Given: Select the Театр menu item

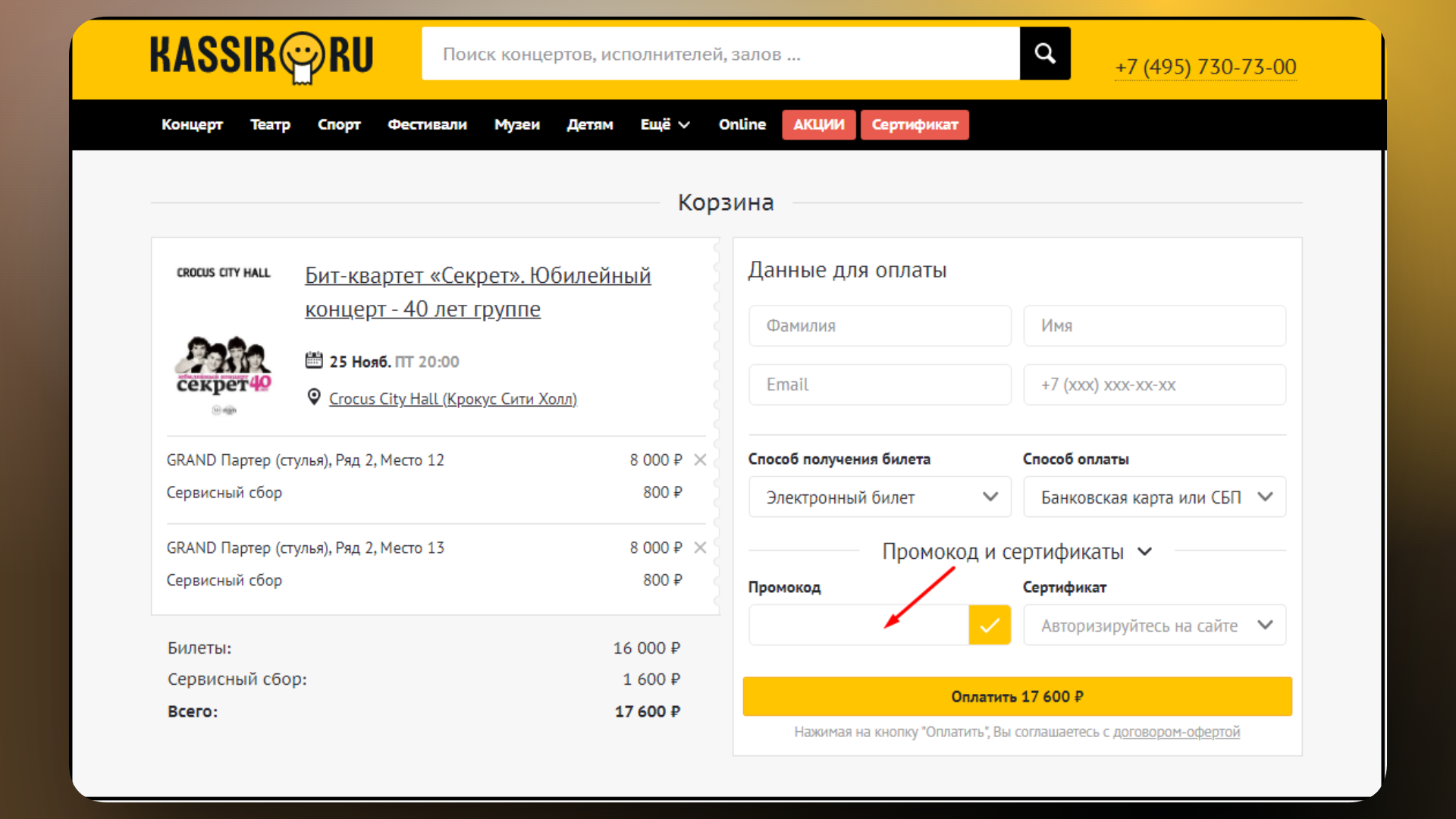Looking at the screenshot, I should pos(270,124).
